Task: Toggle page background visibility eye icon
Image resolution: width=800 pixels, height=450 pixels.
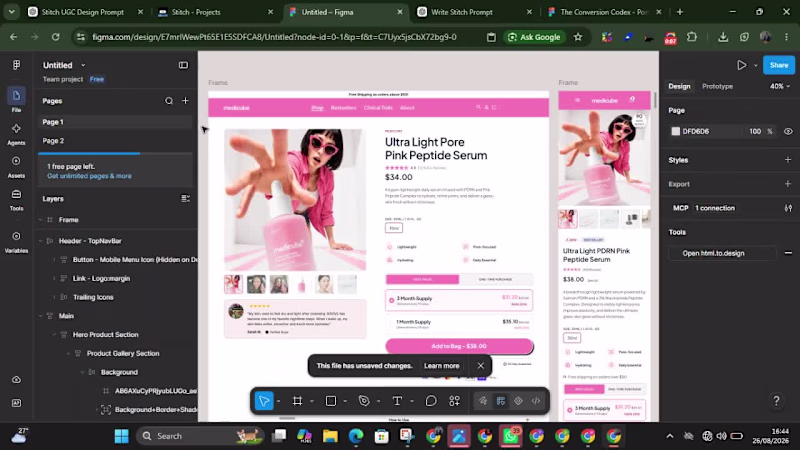Action: (788, 131)
